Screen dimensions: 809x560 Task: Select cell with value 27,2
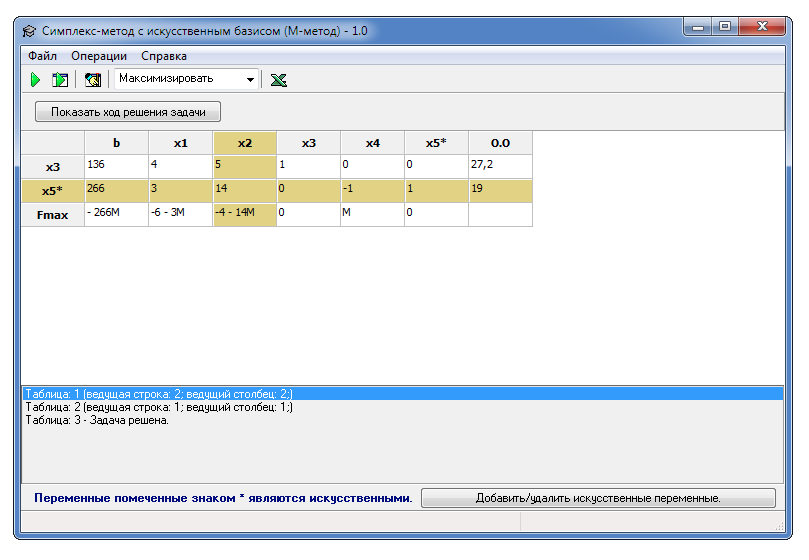click(x=500, y=167)
